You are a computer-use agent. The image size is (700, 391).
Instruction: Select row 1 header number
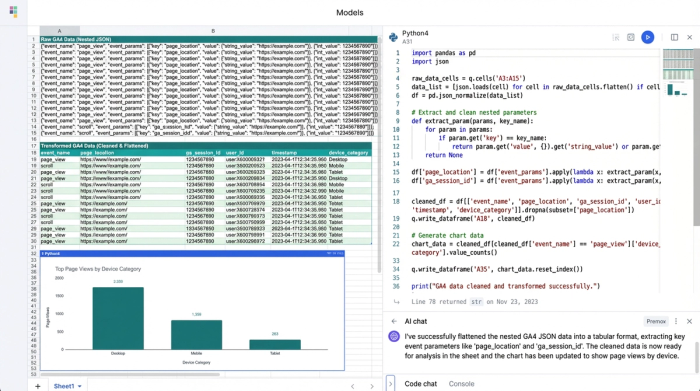tap(33, 39)
